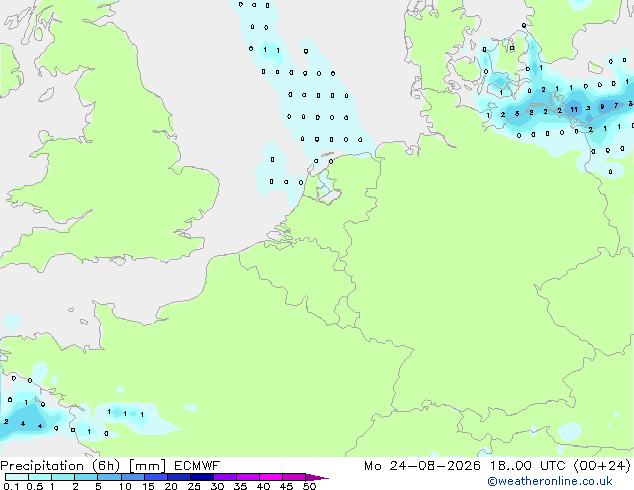Click legend label '50'
This screenshot has height=490, width=634.
309,486
